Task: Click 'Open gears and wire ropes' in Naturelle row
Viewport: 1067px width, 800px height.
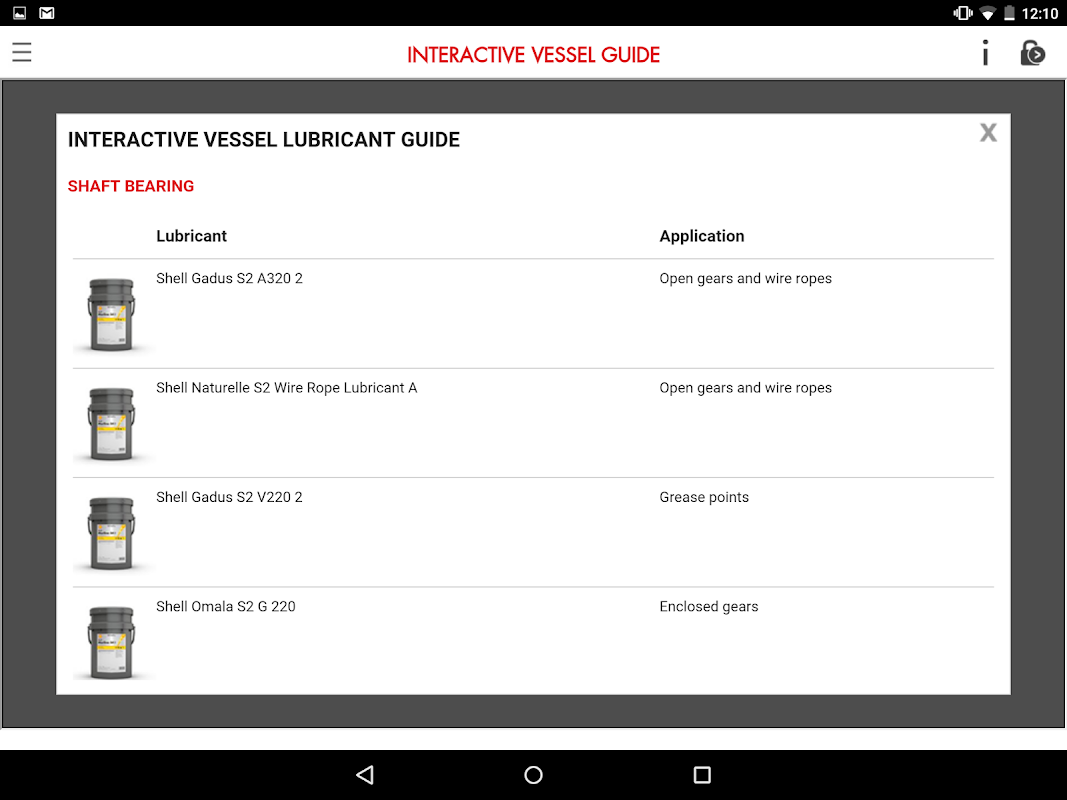Action: click(745, 388)
